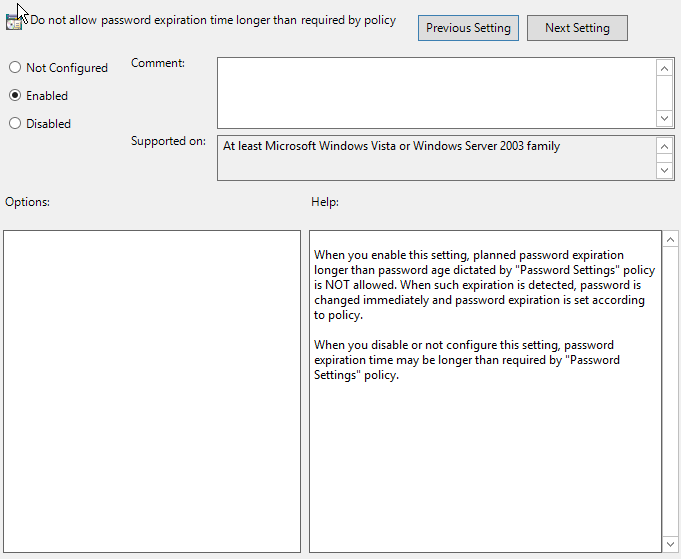Image resolution: width=681 pixels, height=559 pixels.
Task: Go to the Previous Setting
Action: coord(468,28)
